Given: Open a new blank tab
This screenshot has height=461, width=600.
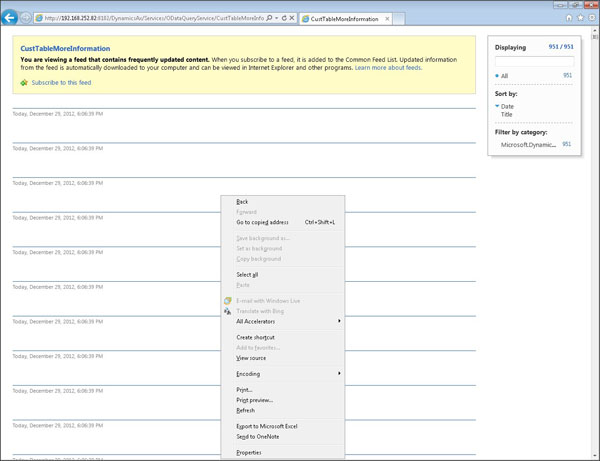Looking at the screenshot, I should click(399, 19).
